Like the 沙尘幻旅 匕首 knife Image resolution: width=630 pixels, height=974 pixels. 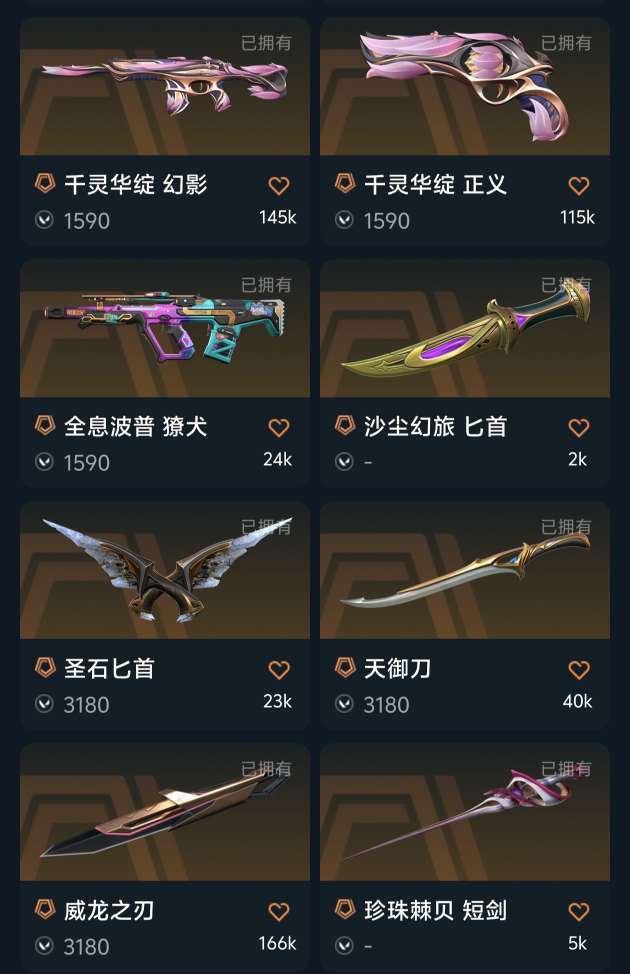coord(578,427)
